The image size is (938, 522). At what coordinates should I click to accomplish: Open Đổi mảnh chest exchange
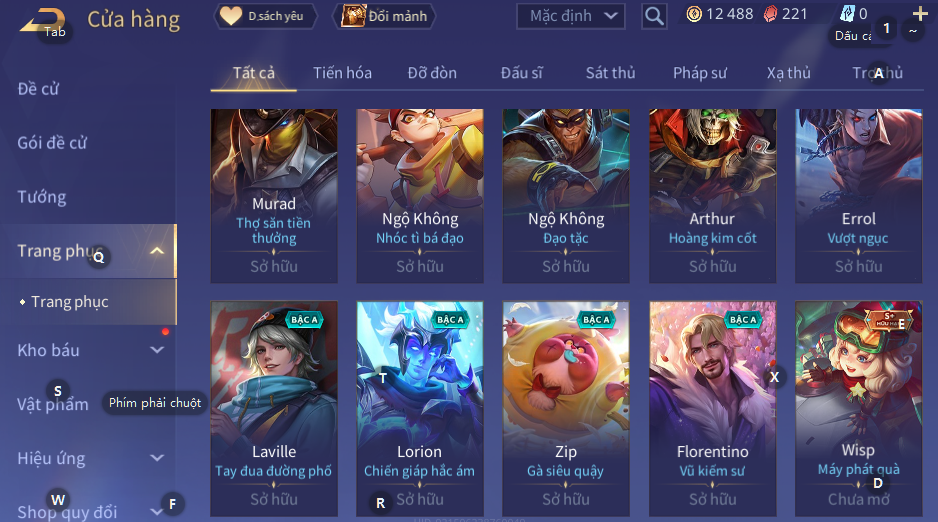coord(384,16)
